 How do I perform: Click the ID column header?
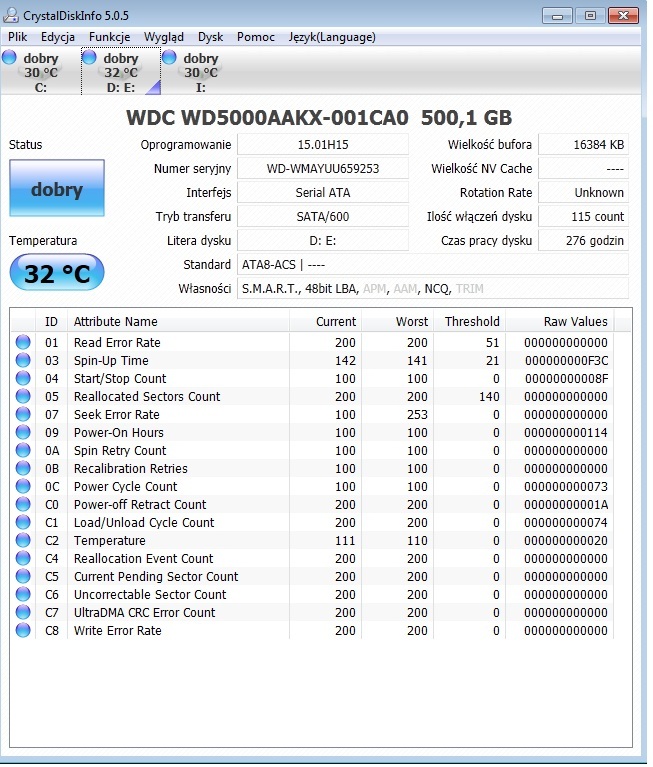click(51, 322)
